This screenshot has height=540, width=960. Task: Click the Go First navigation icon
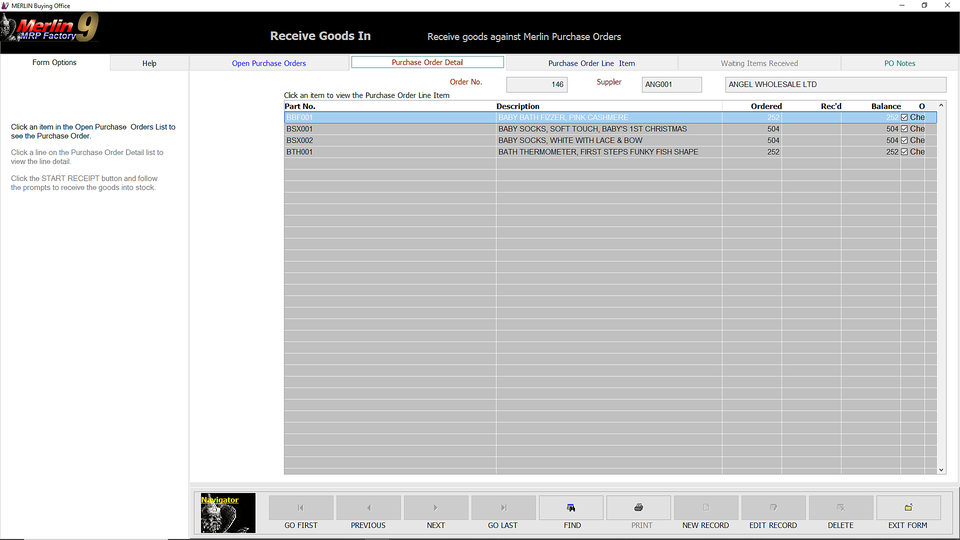point(301,508)
